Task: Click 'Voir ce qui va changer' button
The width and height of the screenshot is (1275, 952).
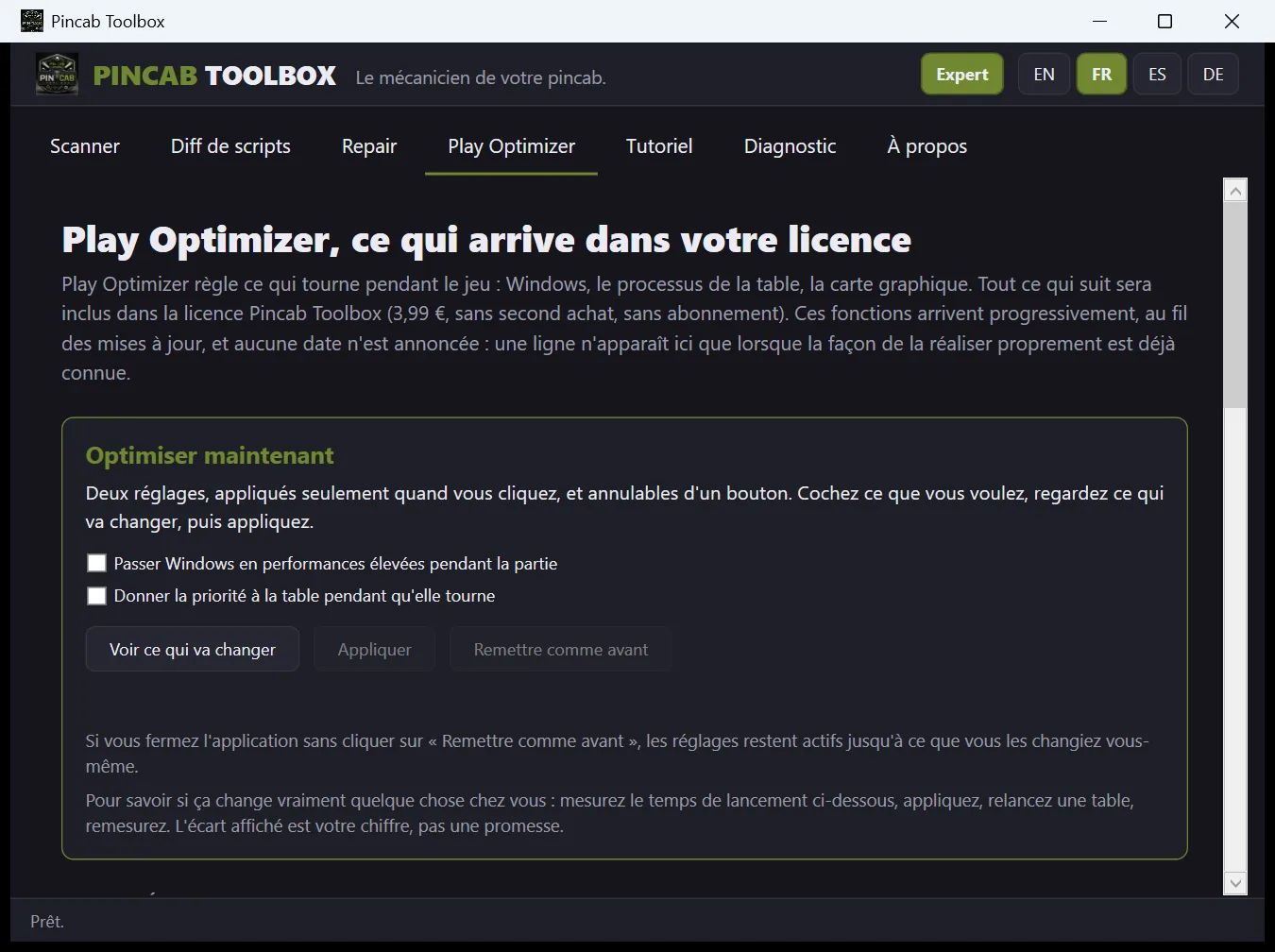Action: click(x=193, y=649)
